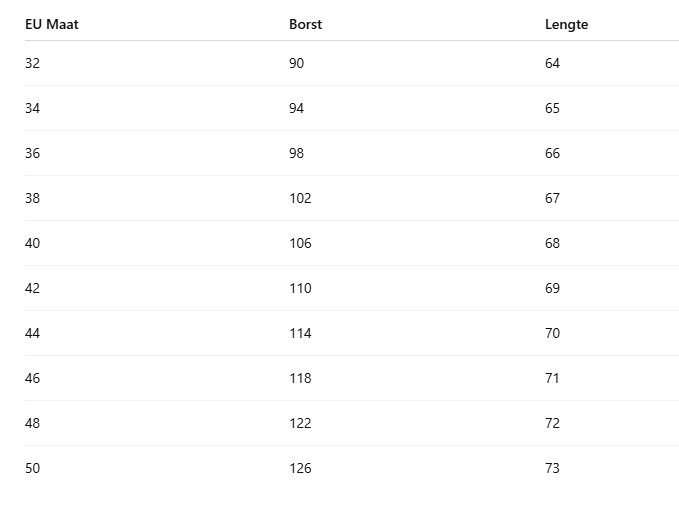Select EU size 34 cell

click(x=32, y=108)
